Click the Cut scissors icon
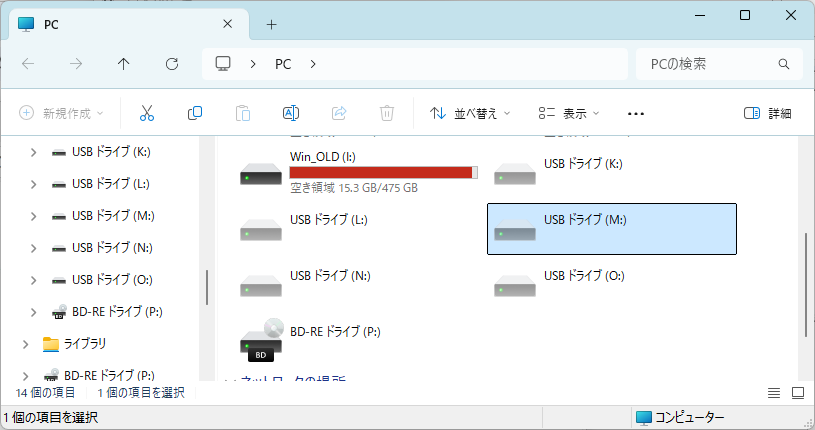 (x=147, y=113)
